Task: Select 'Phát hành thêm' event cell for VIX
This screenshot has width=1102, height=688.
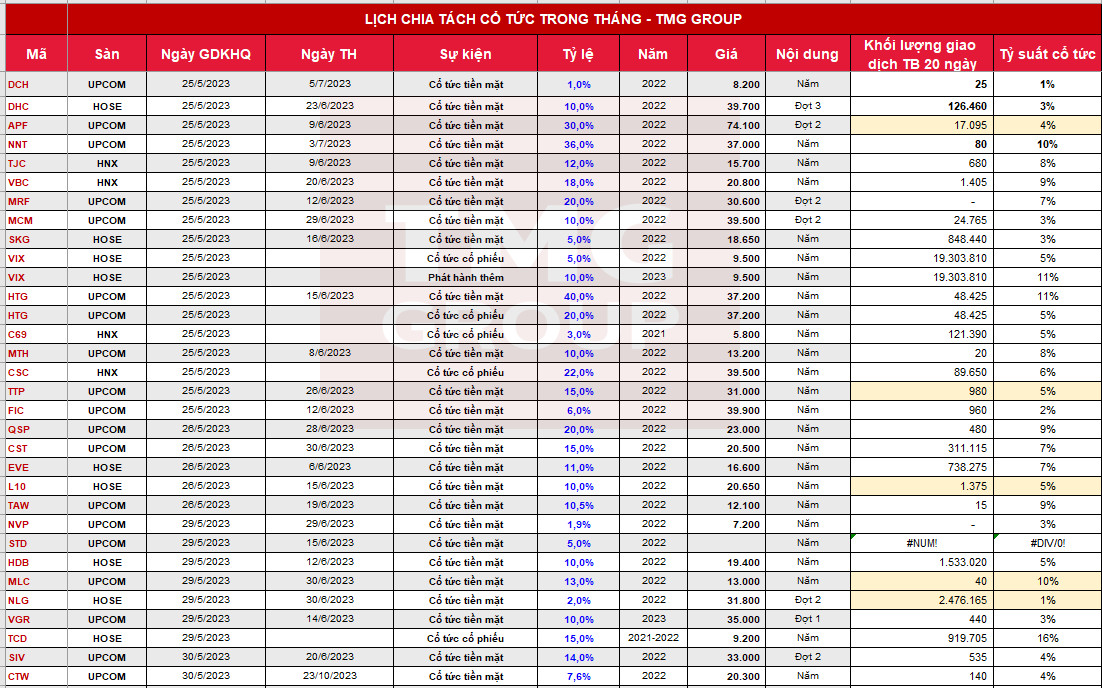Action: (x=465, y=278)
